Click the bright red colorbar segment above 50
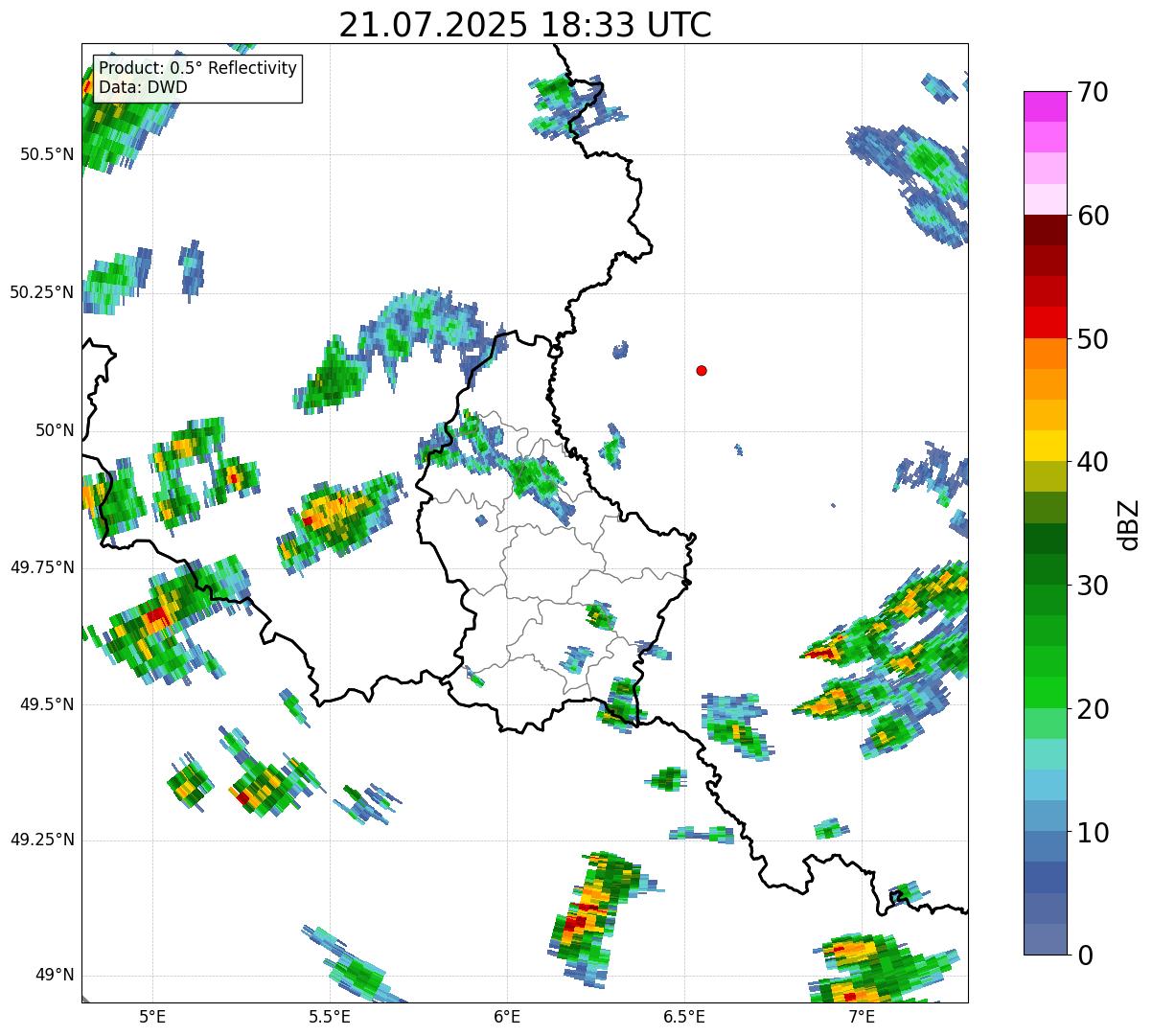Viewport: 1152px width, 1036px height. tap(1046, 322)
